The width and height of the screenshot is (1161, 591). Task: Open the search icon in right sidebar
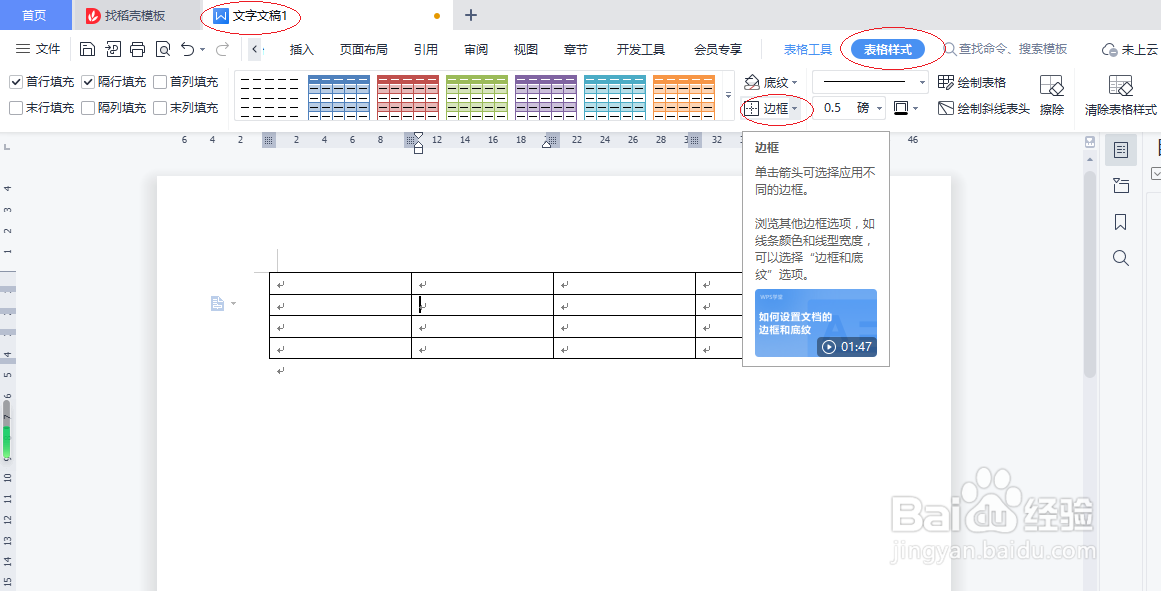1120,257
